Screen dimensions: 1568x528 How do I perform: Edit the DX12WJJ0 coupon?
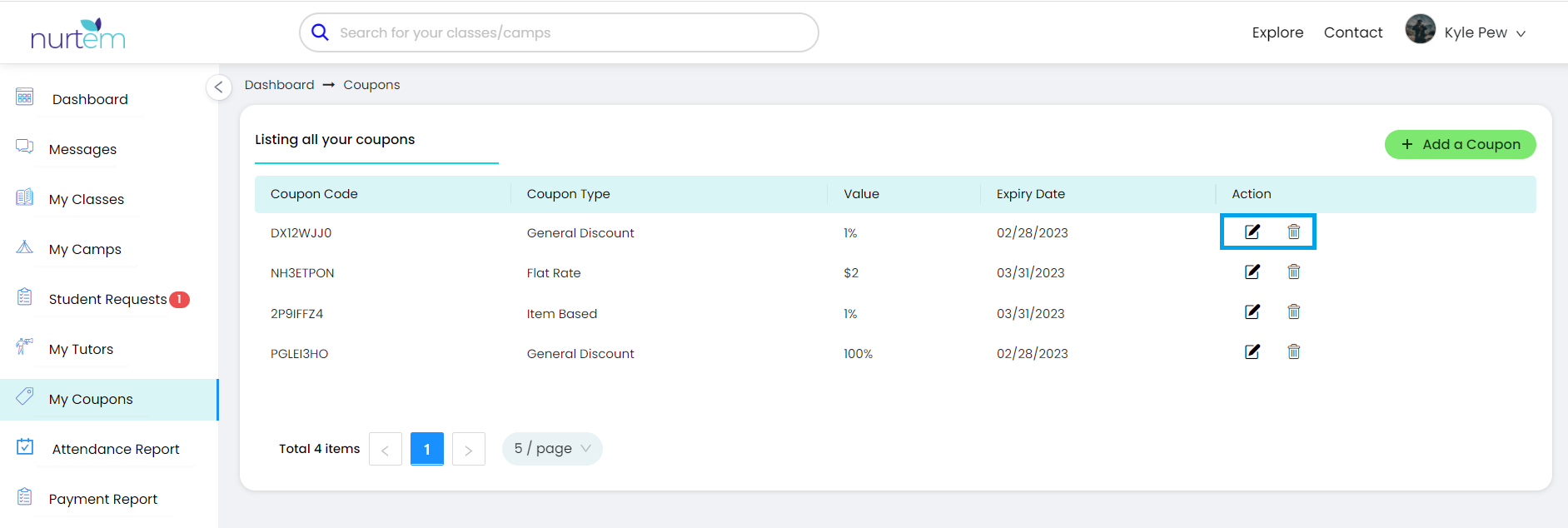pos(1252,232)
